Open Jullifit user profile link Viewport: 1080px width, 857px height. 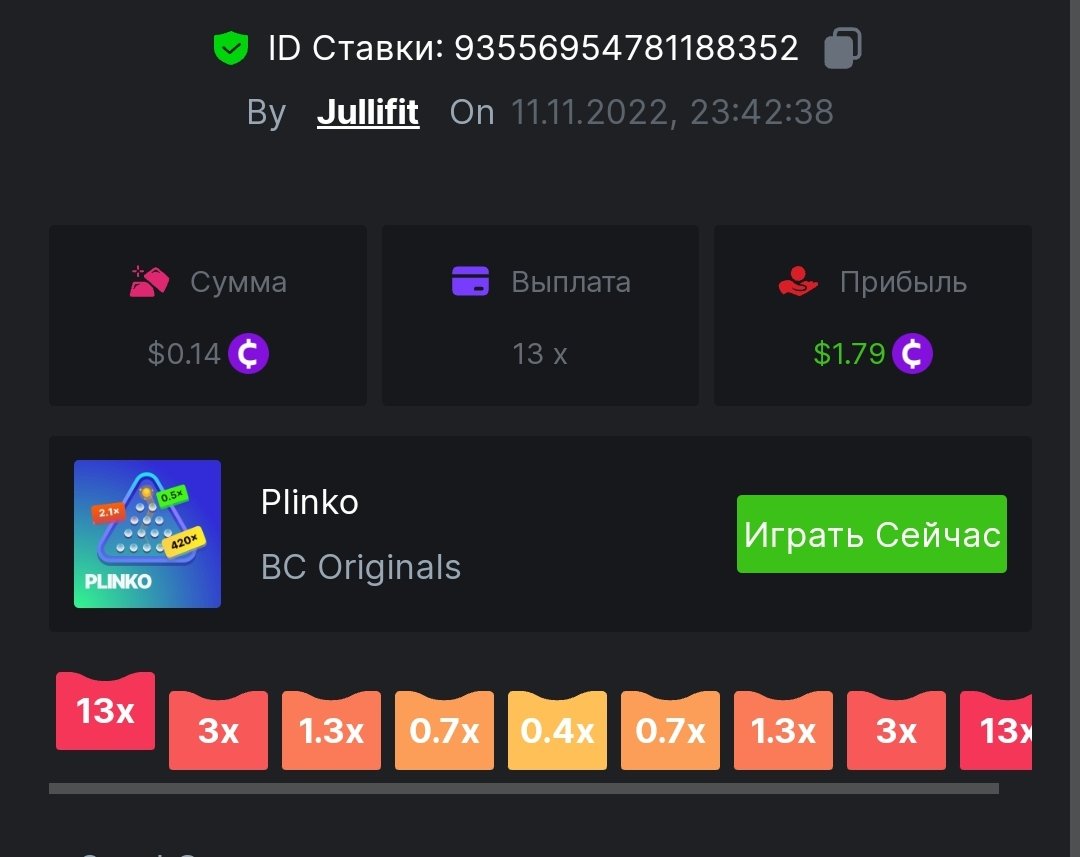click(x=368, y=112)
